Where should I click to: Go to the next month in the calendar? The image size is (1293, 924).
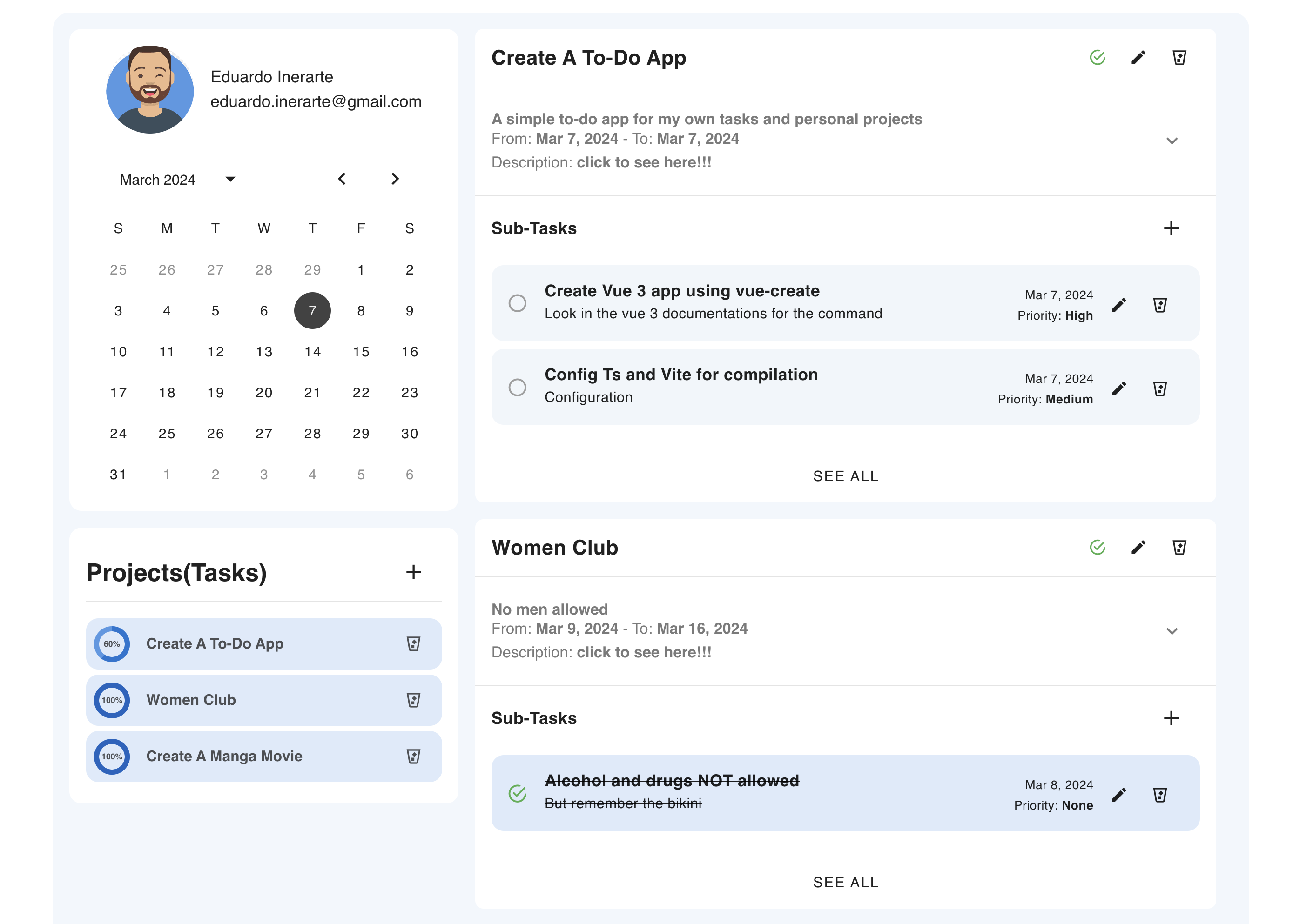[395, 179]
